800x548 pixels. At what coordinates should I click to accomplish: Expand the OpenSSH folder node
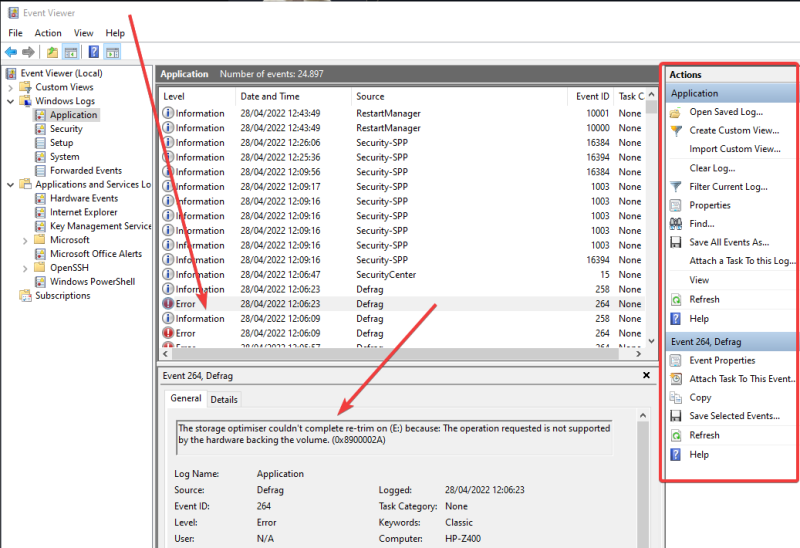point(26,268)
